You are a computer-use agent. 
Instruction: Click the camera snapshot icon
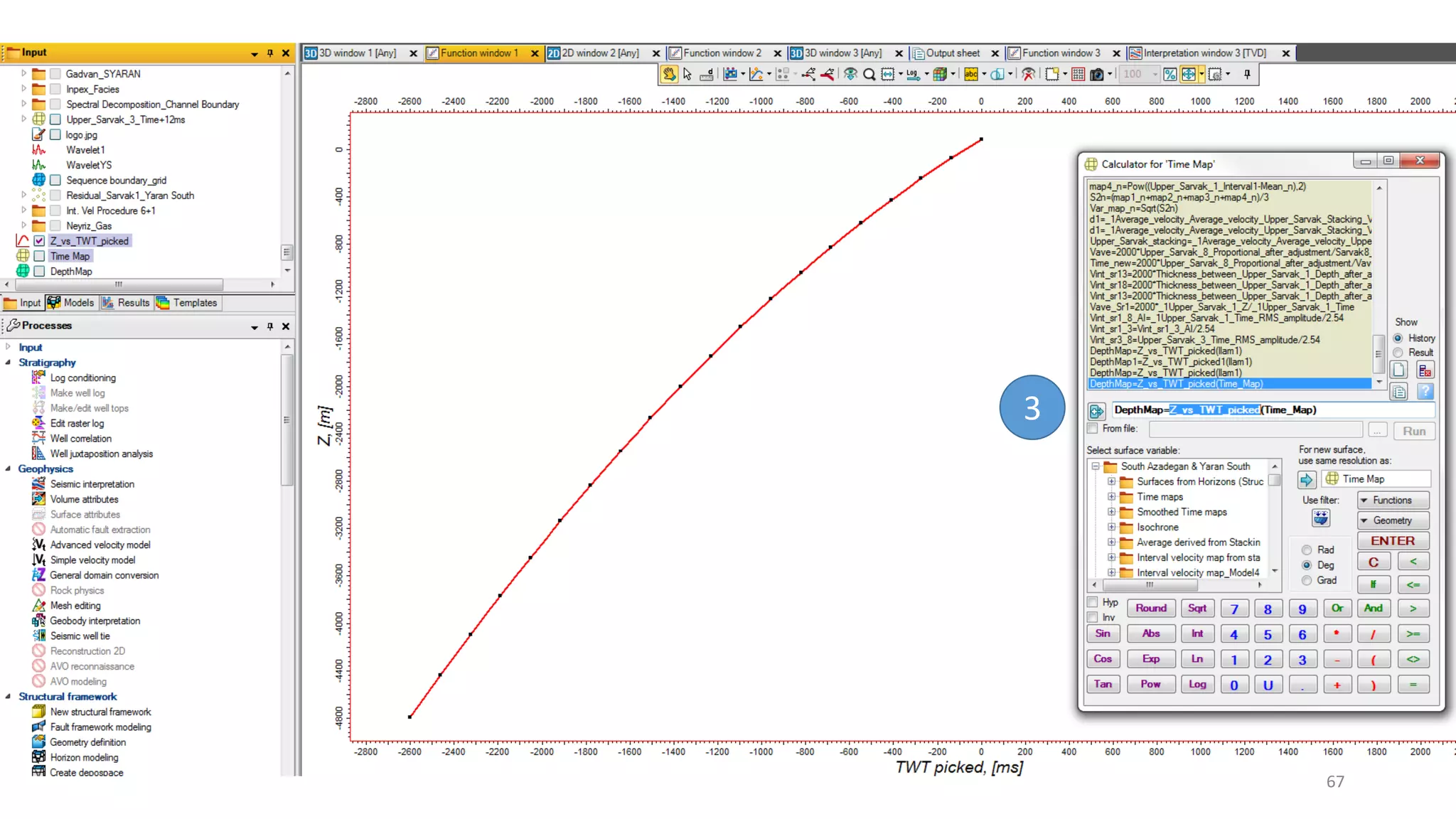[x=1097, y=74]
